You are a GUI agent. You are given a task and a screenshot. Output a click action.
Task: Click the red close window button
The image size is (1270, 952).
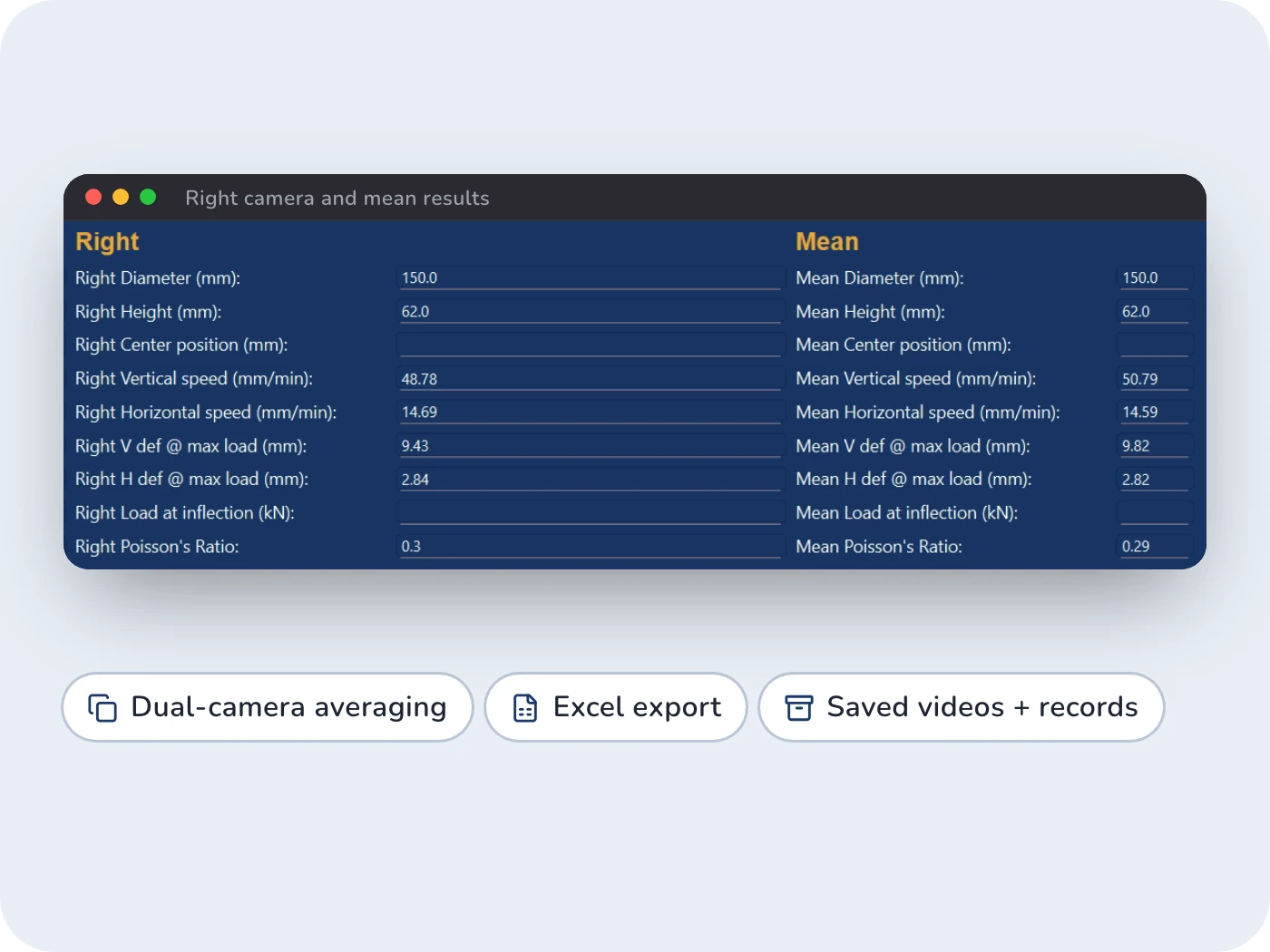tap(93, 197)
